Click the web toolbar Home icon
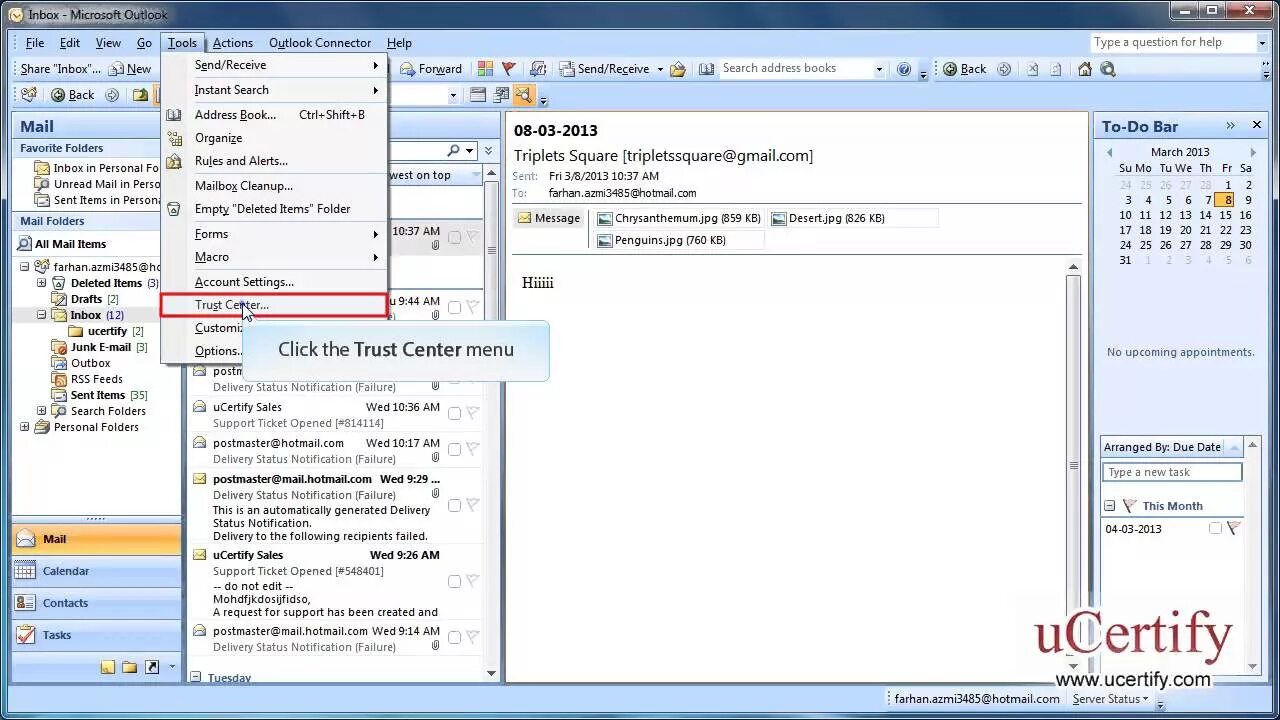 [1085, 69]
